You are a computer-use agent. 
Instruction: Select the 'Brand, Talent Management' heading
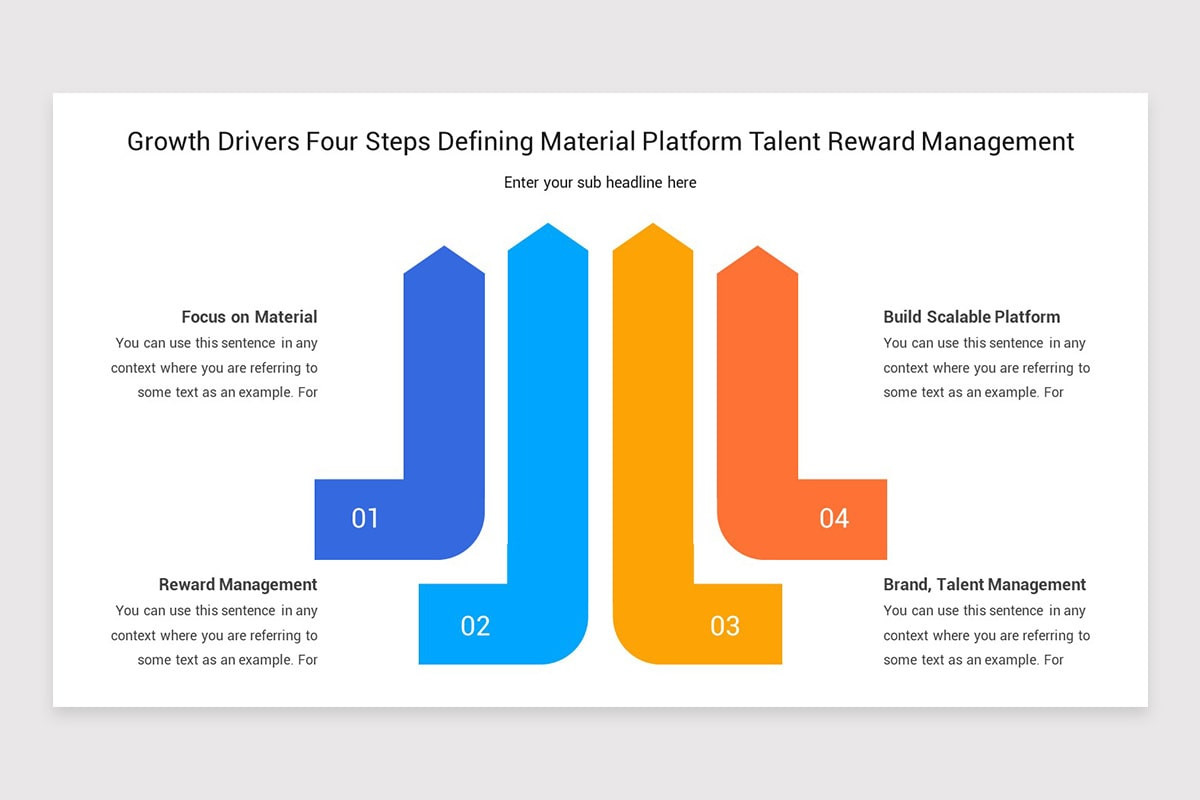point(984,584)
